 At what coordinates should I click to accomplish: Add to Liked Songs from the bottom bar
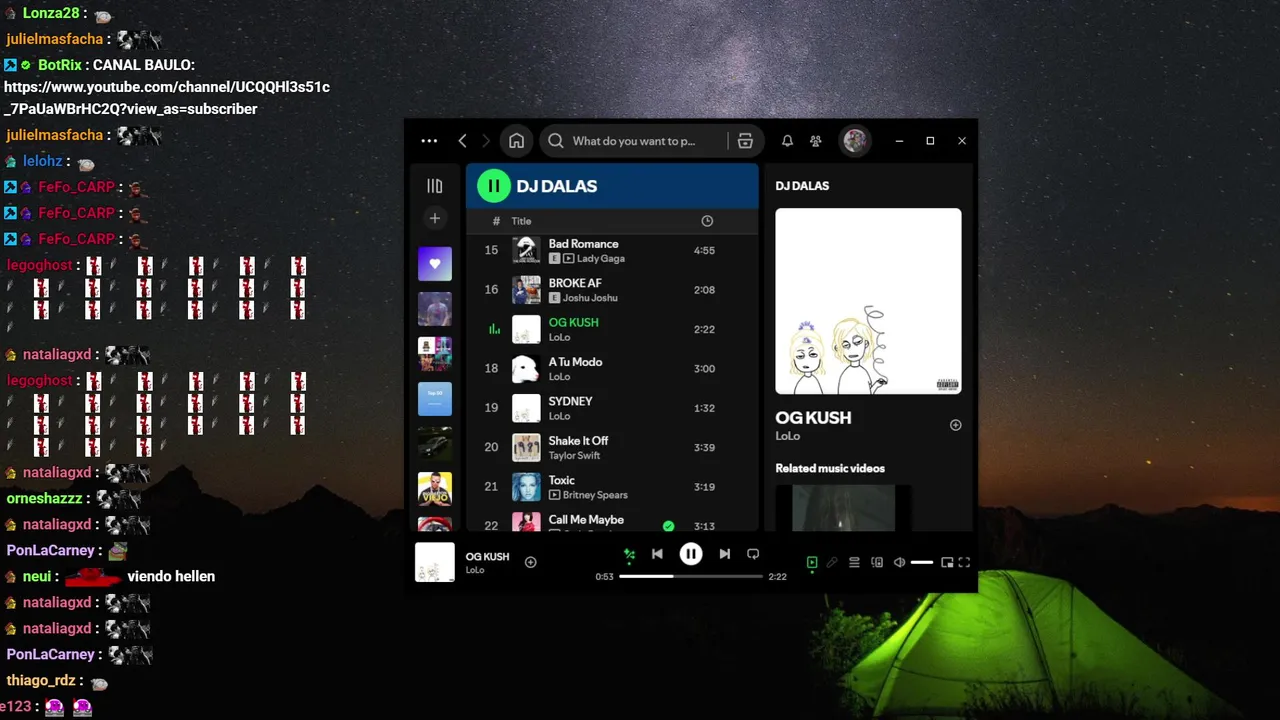tap(531, 562)
